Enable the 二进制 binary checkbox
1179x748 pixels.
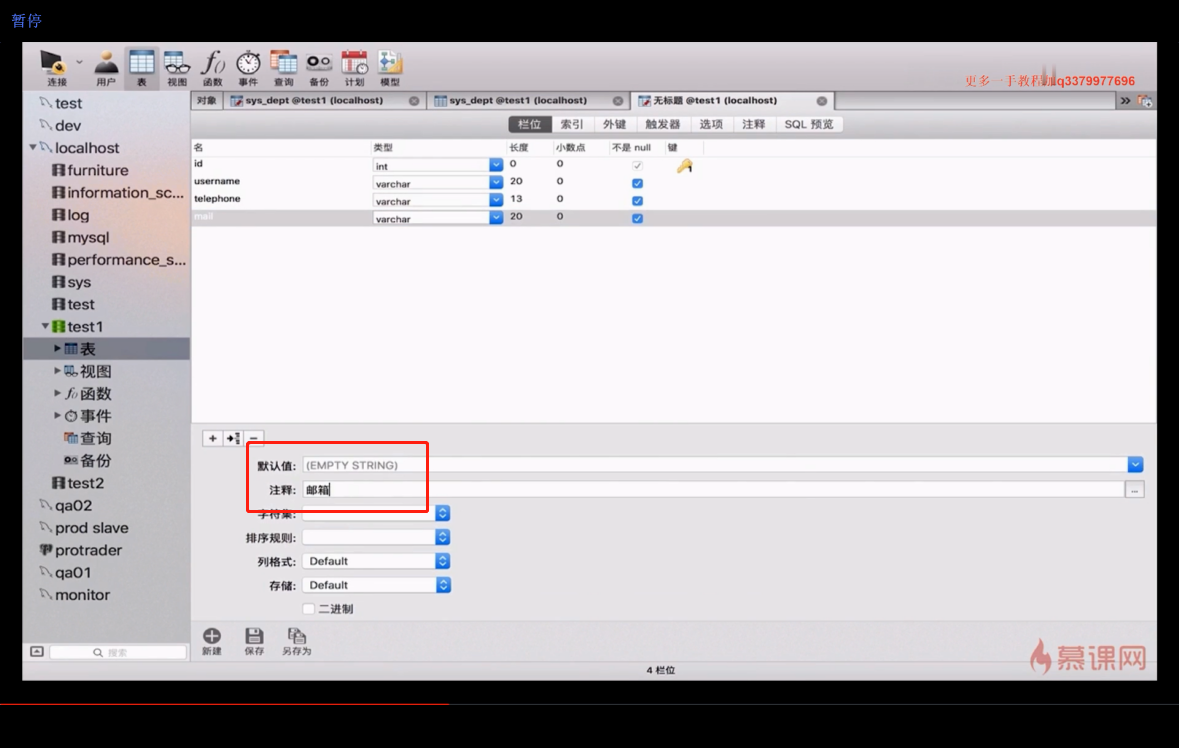(308, 608)
